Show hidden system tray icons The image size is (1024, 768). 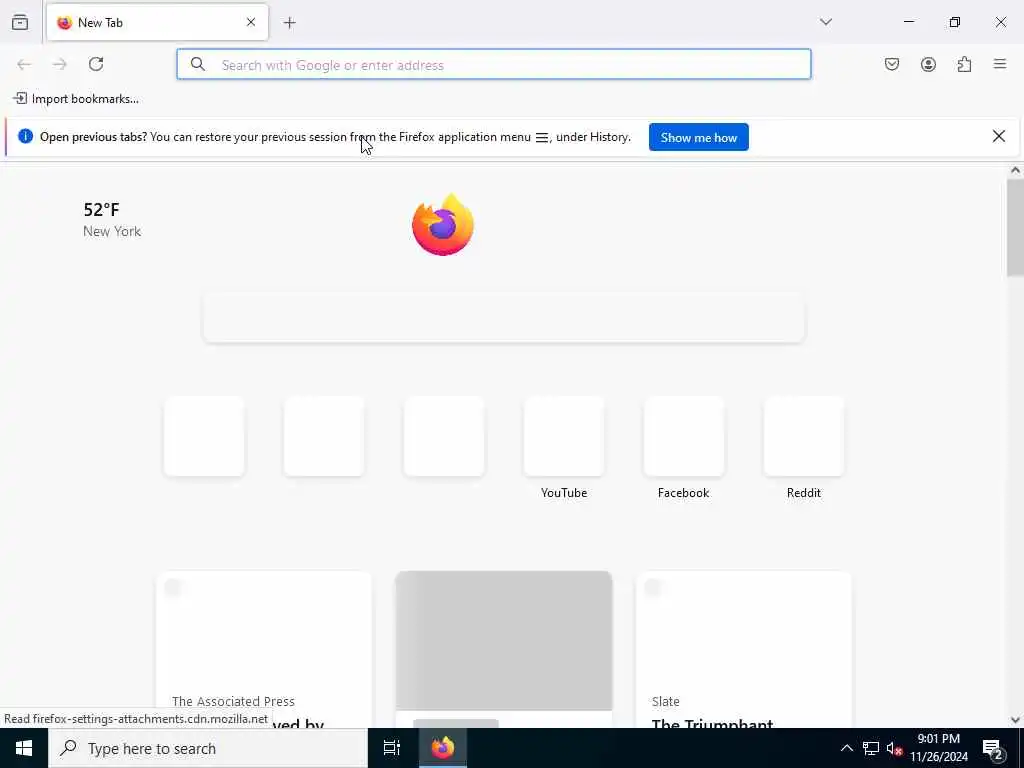tap(846, 748)
